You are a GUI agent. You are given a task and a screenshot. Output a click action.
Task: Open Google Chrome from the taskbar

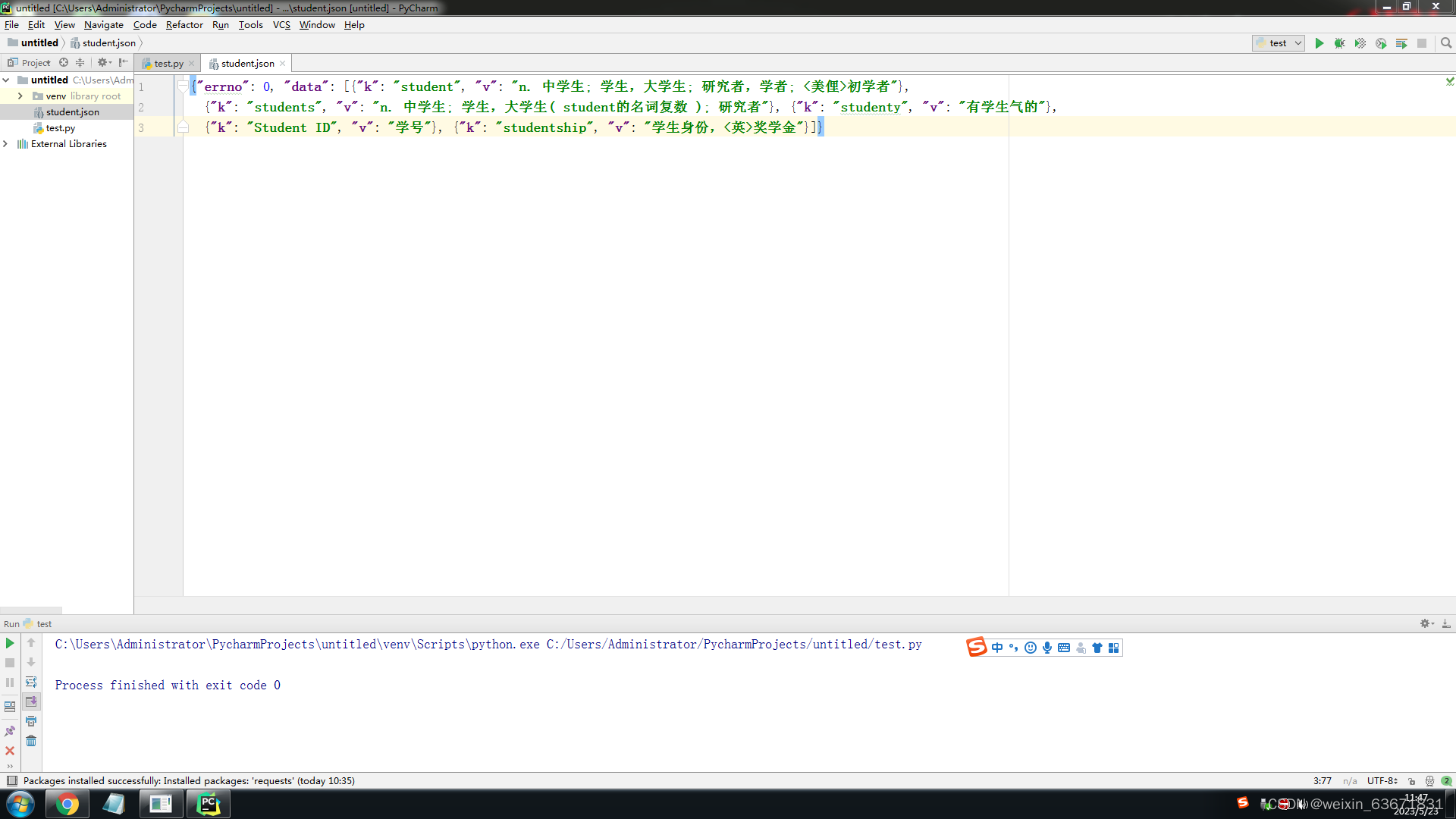[67, 804]
